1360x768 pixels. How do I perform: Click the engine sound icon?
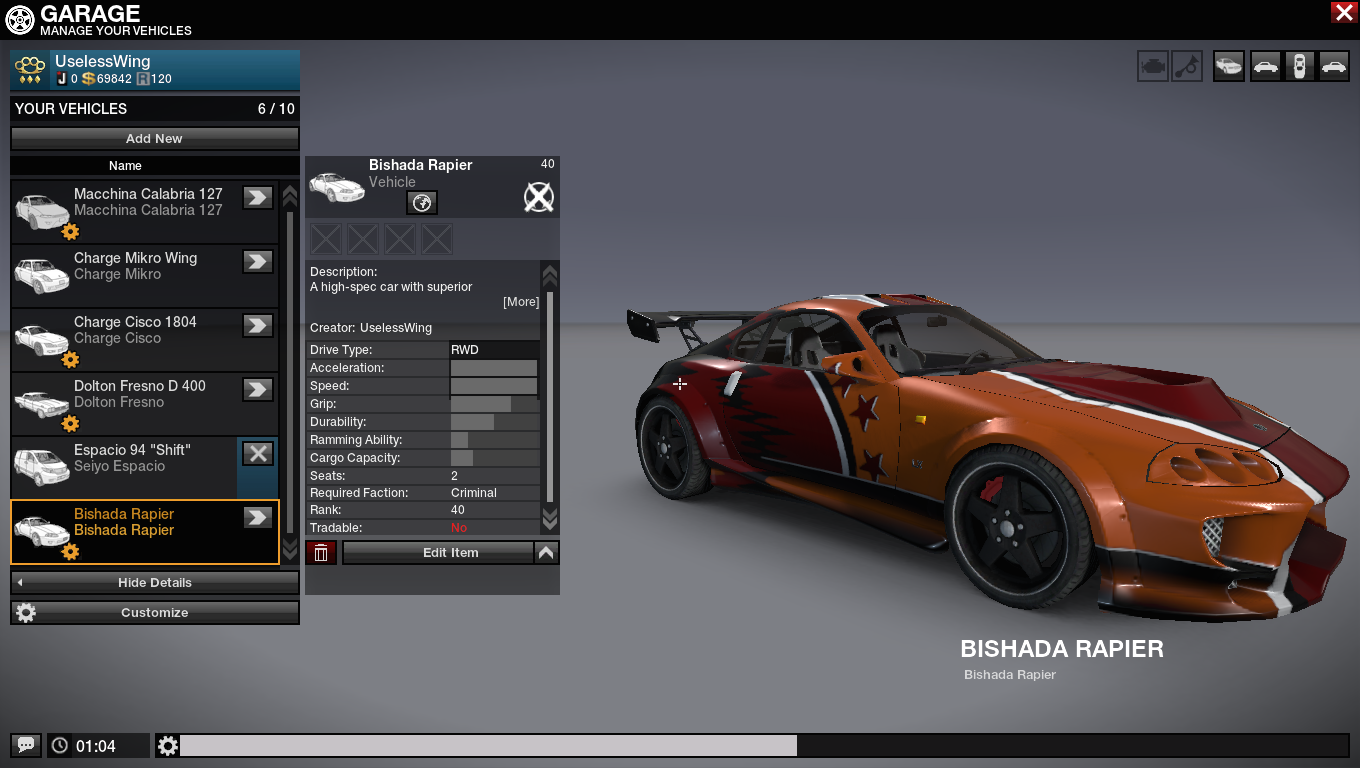tap(1152, 66)
